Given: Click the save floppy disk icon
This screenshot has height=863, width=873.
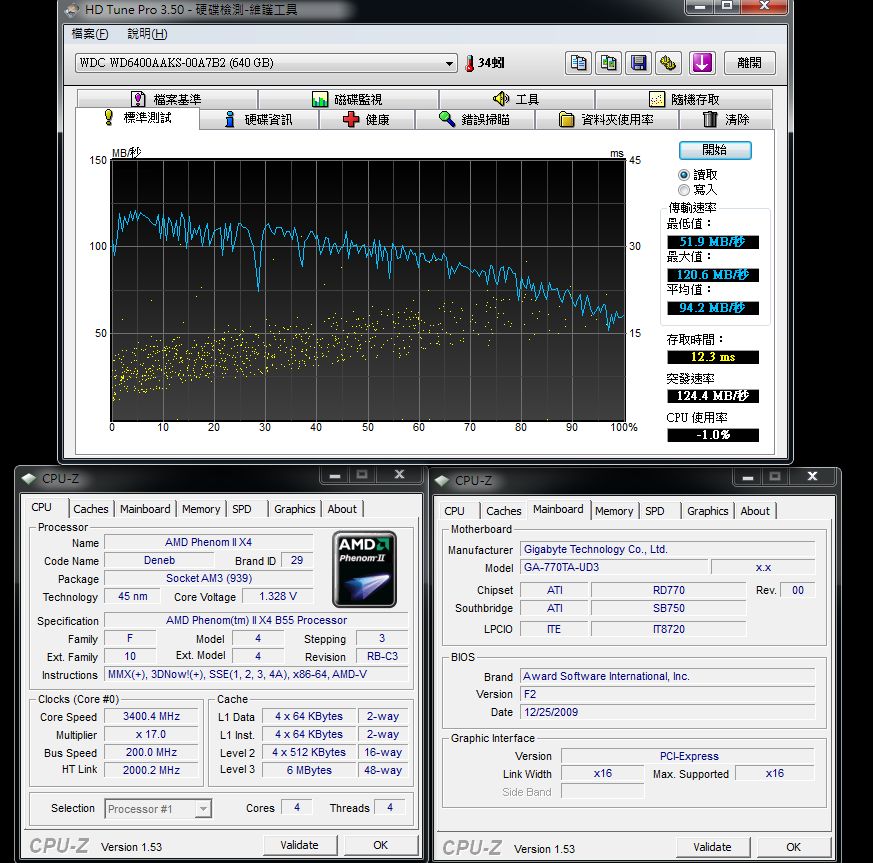Looking at the screenshot, I should [x=638, y=63].
